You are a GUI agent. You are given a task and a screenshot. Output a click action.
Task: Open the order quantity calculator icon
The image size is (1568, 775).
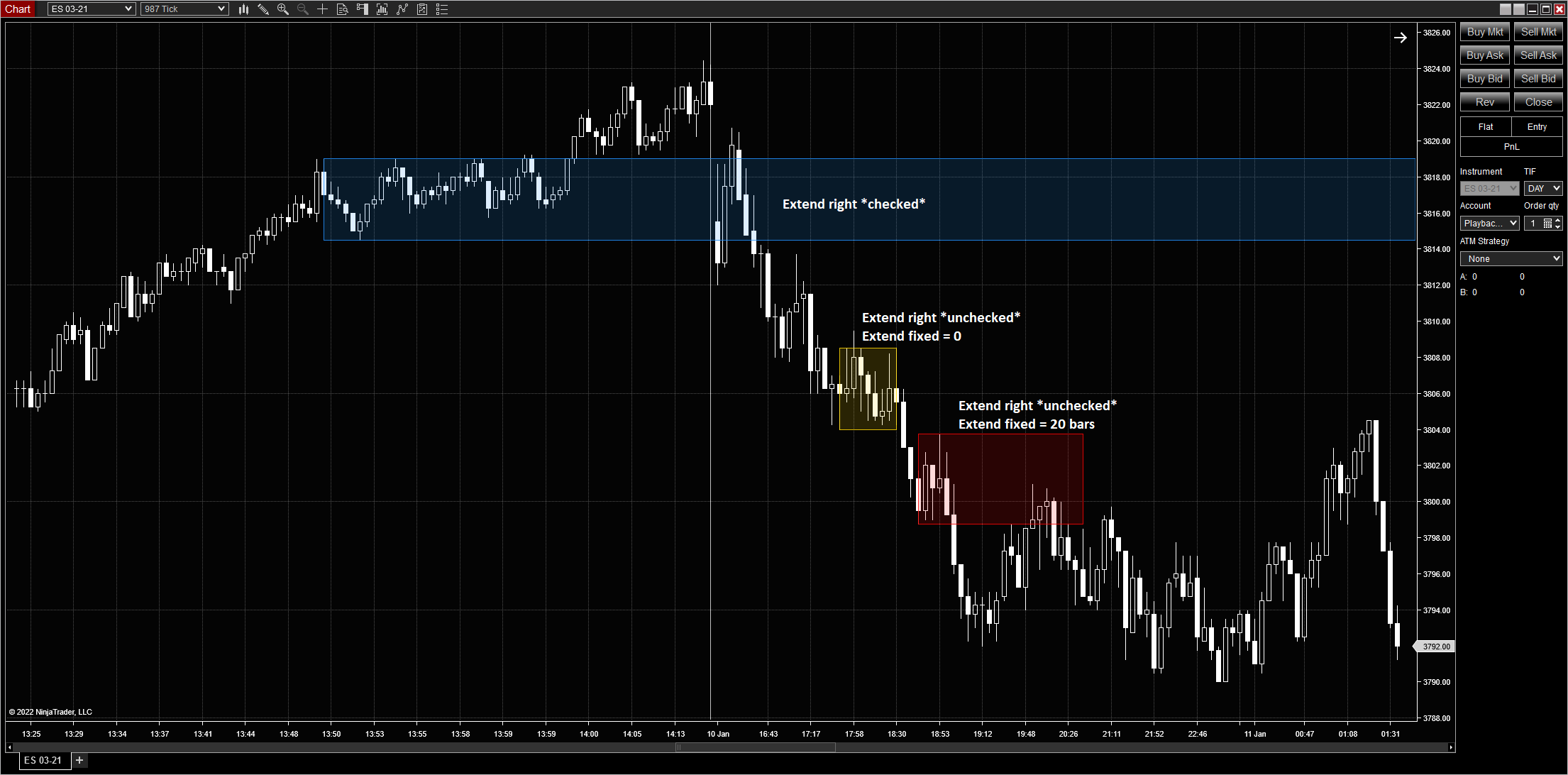(1547, 224)
